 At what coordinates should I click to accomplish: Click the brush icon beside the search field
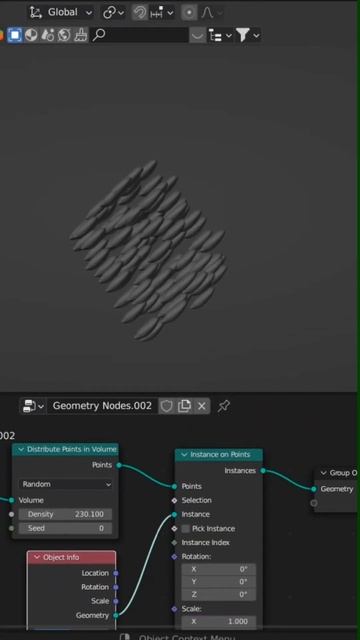(81, 36)
